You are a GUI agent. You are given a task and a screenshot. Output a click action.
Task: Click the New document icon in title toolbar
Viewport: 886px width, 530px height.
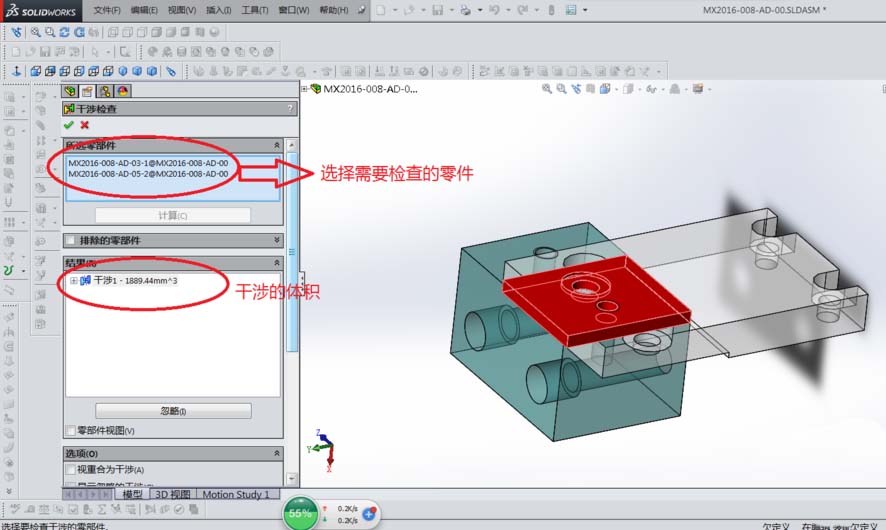pyautogui.click(x=381, y=10)
